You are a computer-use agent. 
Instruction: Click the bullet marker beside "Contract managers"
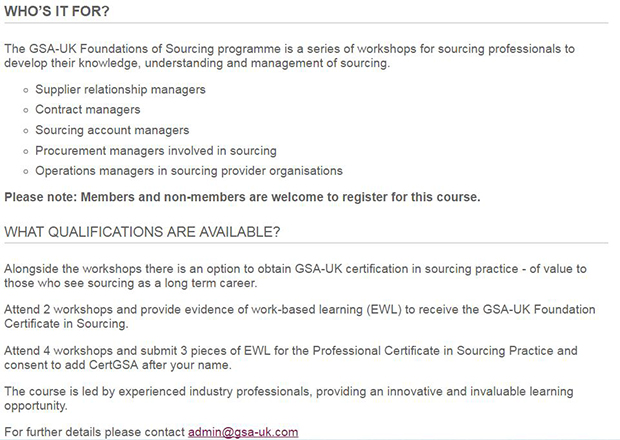coord(24,110)
